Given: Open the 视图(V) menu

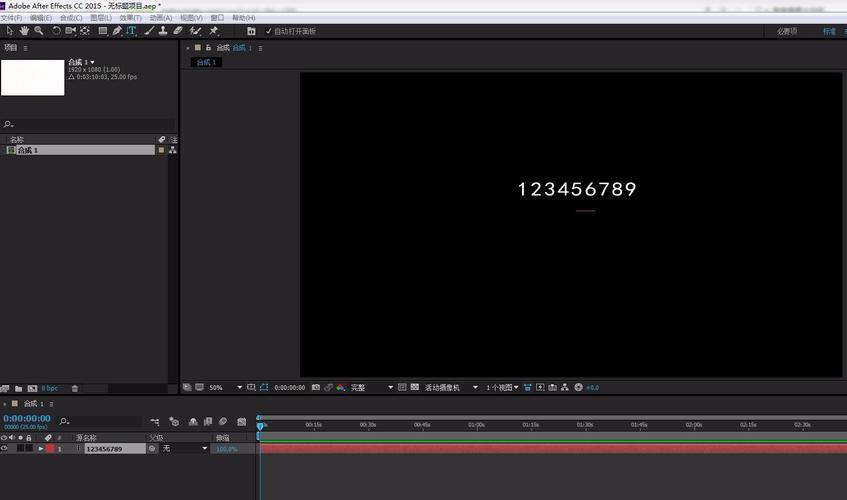Looking at the screenshot, I should tap(191, 18).
